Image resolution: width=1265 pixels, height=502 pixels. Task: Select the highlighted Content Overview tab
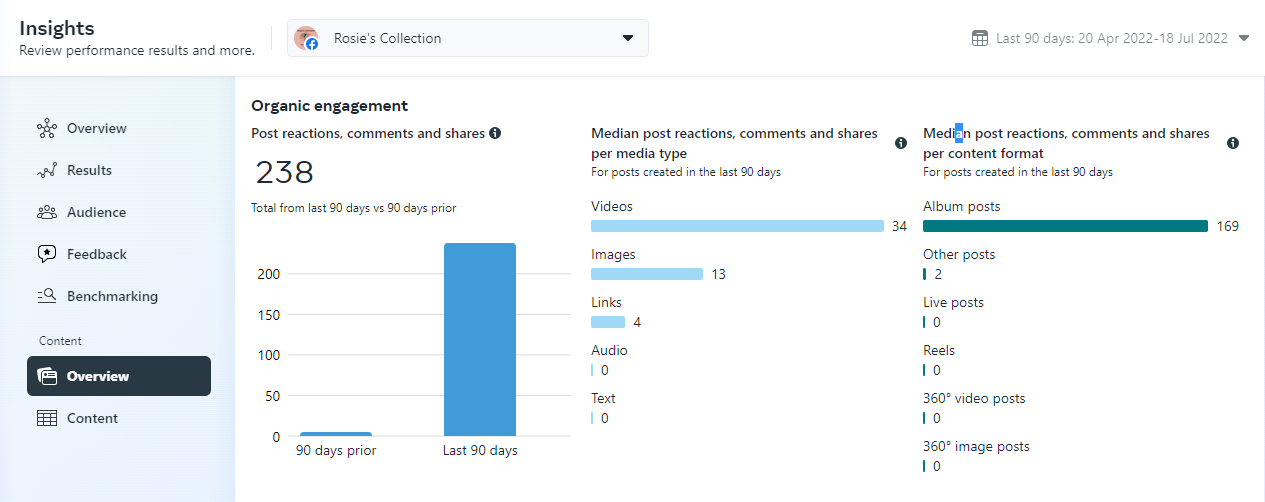[x=119, y=376]
